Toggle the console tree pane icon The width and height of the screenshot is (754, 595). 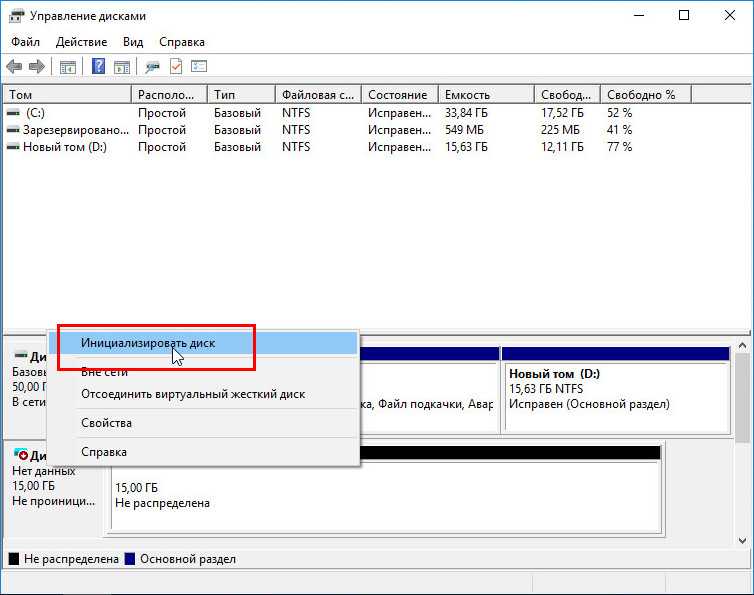(68, 67)
